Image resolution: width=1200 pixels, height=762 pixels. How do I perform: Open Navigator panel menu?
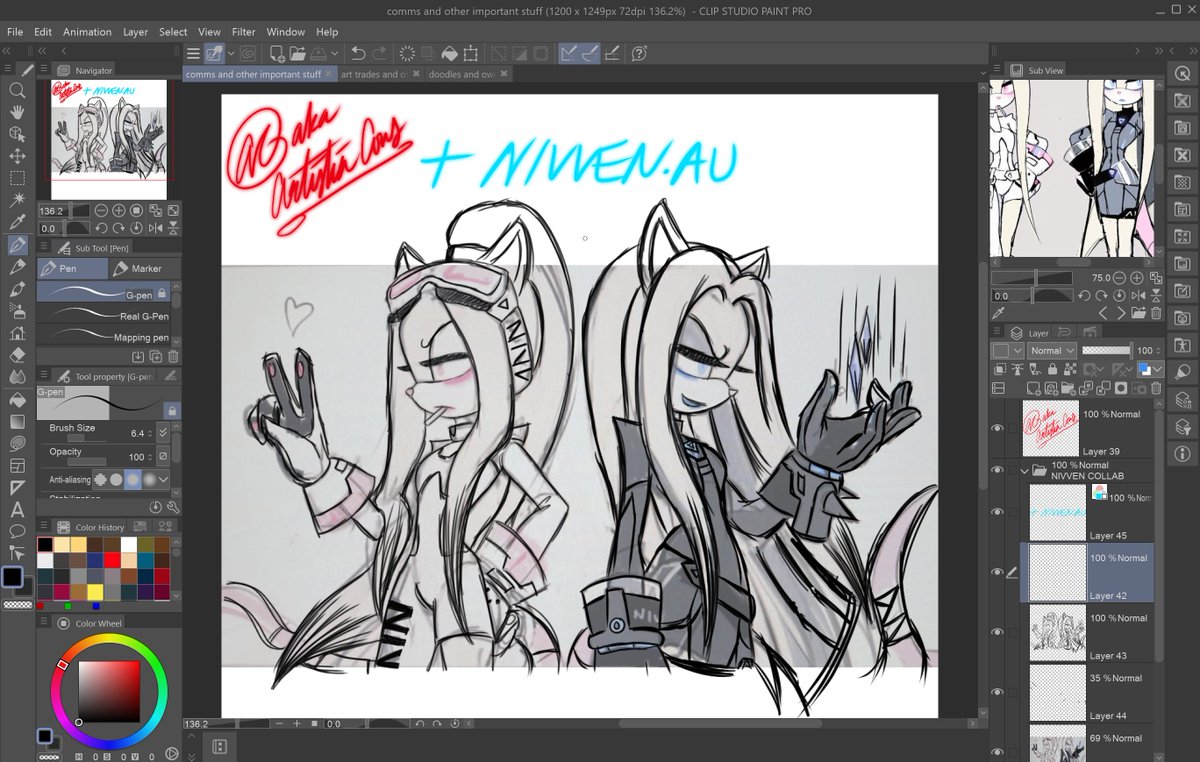pyautogui.click(x=46, y=70)
